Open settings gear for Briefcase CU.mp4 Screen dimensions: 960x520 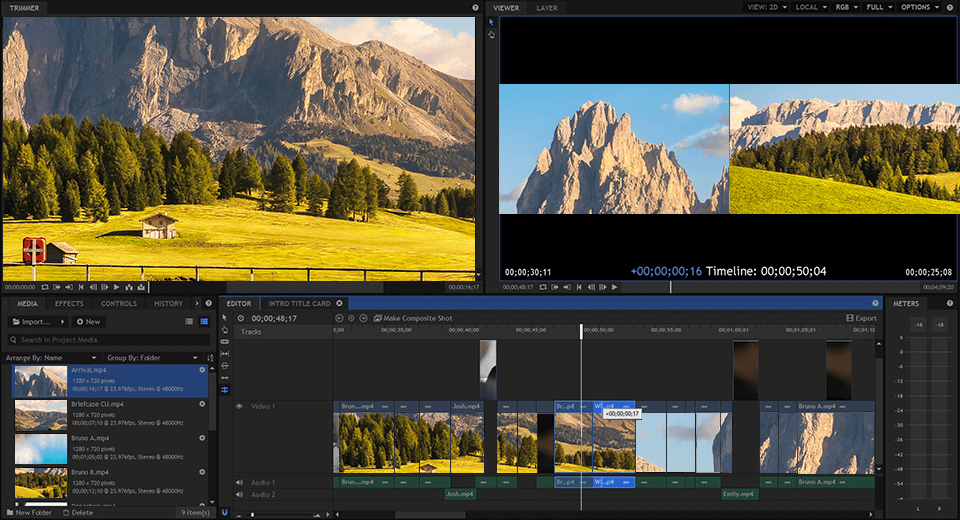(x=202, y=404)
